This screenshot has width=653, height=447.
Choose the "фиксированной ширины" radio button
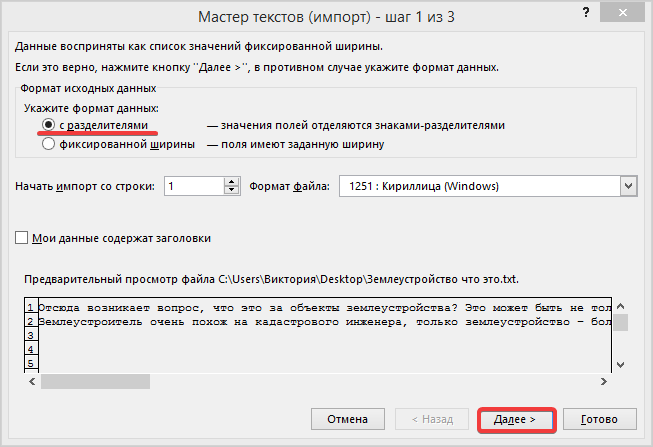(48, 144)
